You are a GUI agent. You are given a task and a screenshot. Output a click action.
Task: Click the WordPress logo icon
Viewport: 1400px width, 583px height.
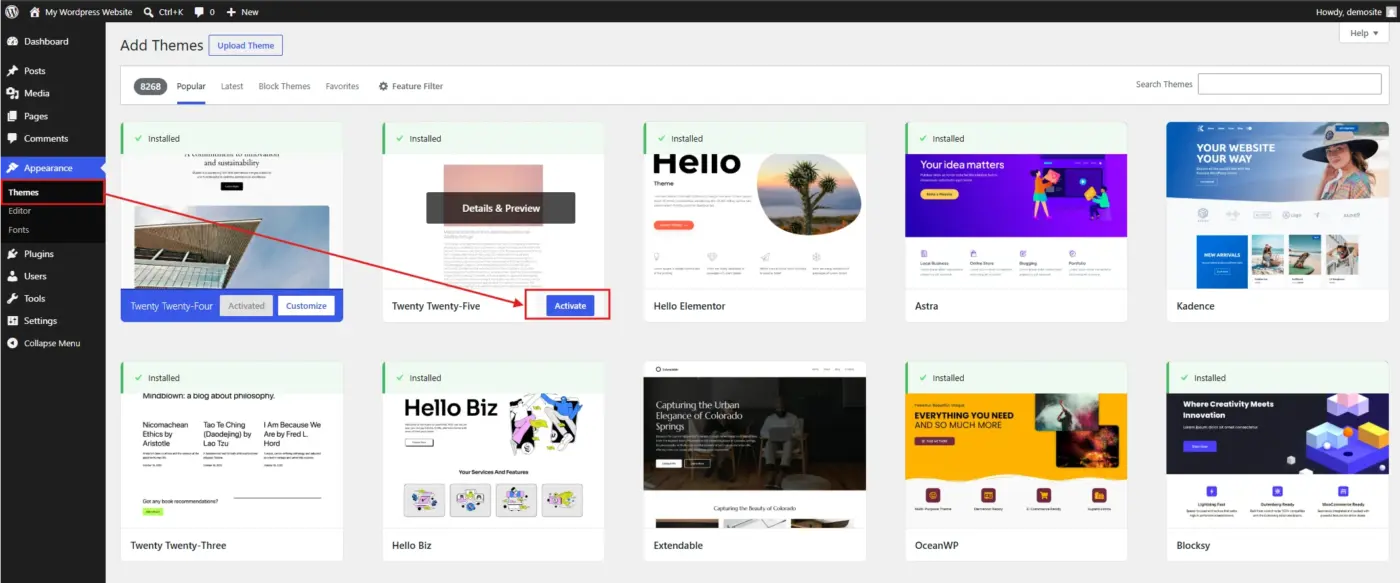pyautogui.click(x=12, y=12)
